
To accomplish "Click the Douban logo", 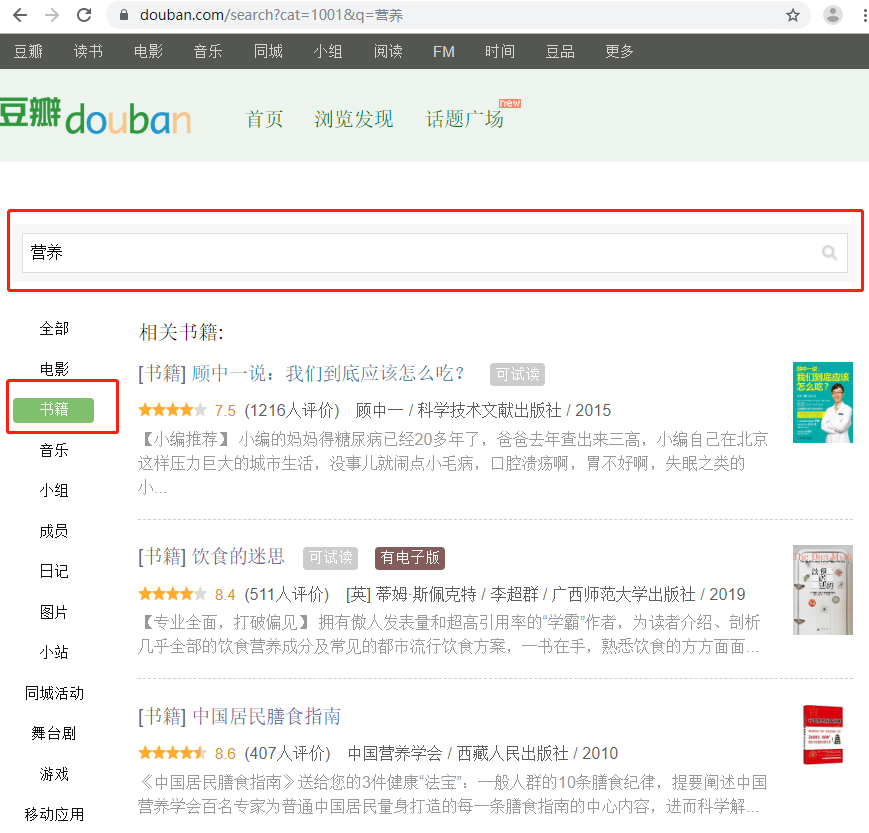I will [95, 118].
